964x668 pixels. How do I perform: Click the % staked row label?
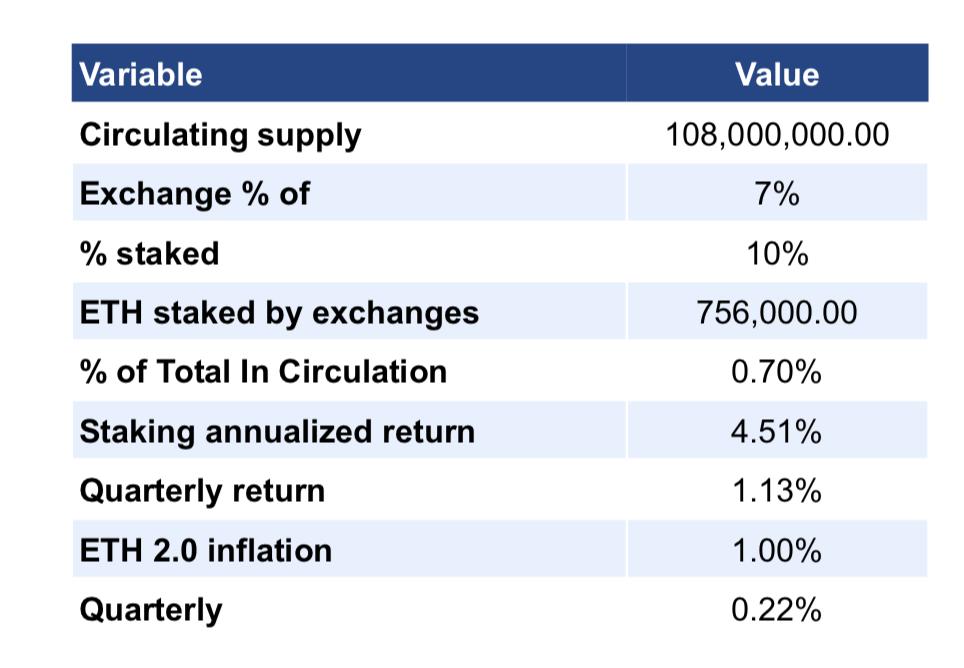pyautogui.click(x=149, y=253)
